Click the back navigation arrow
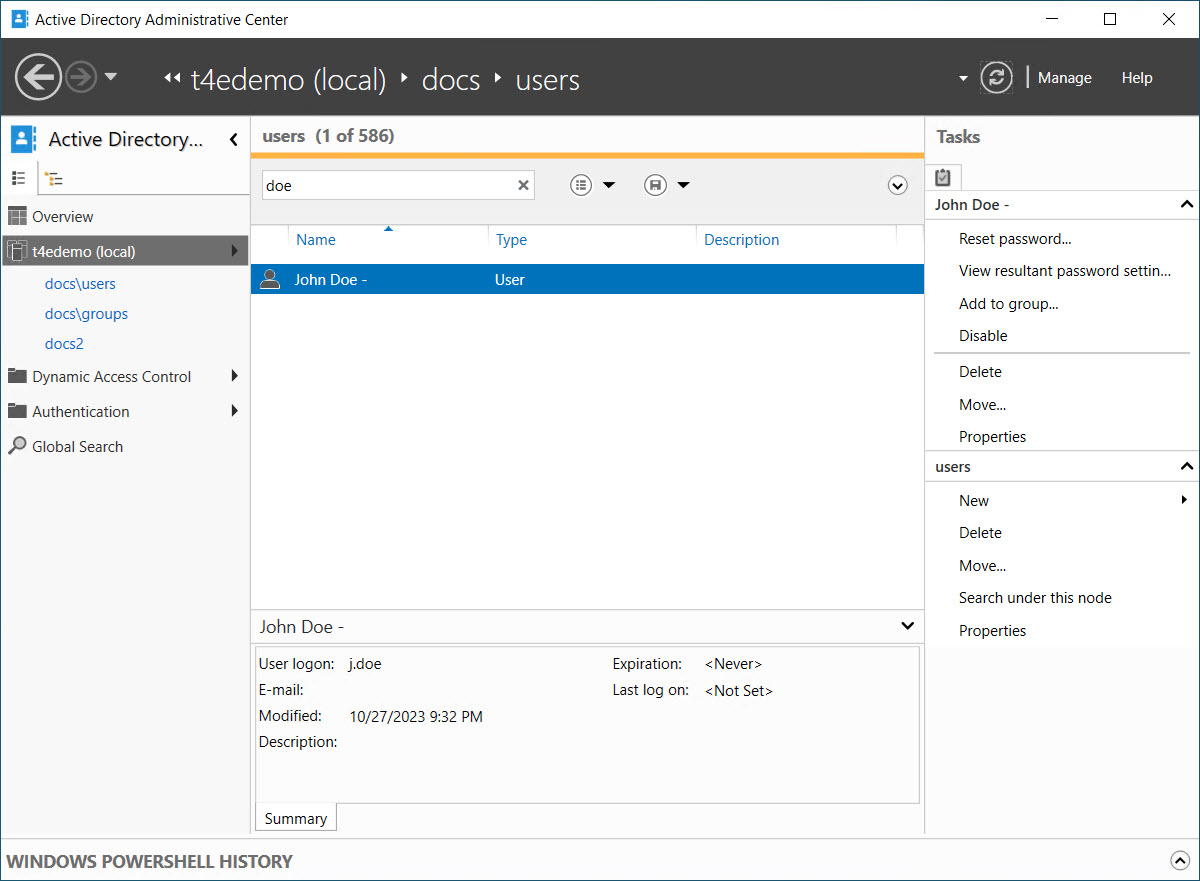The width and height of the screenshot is (1200, 881). coord(38,77)
